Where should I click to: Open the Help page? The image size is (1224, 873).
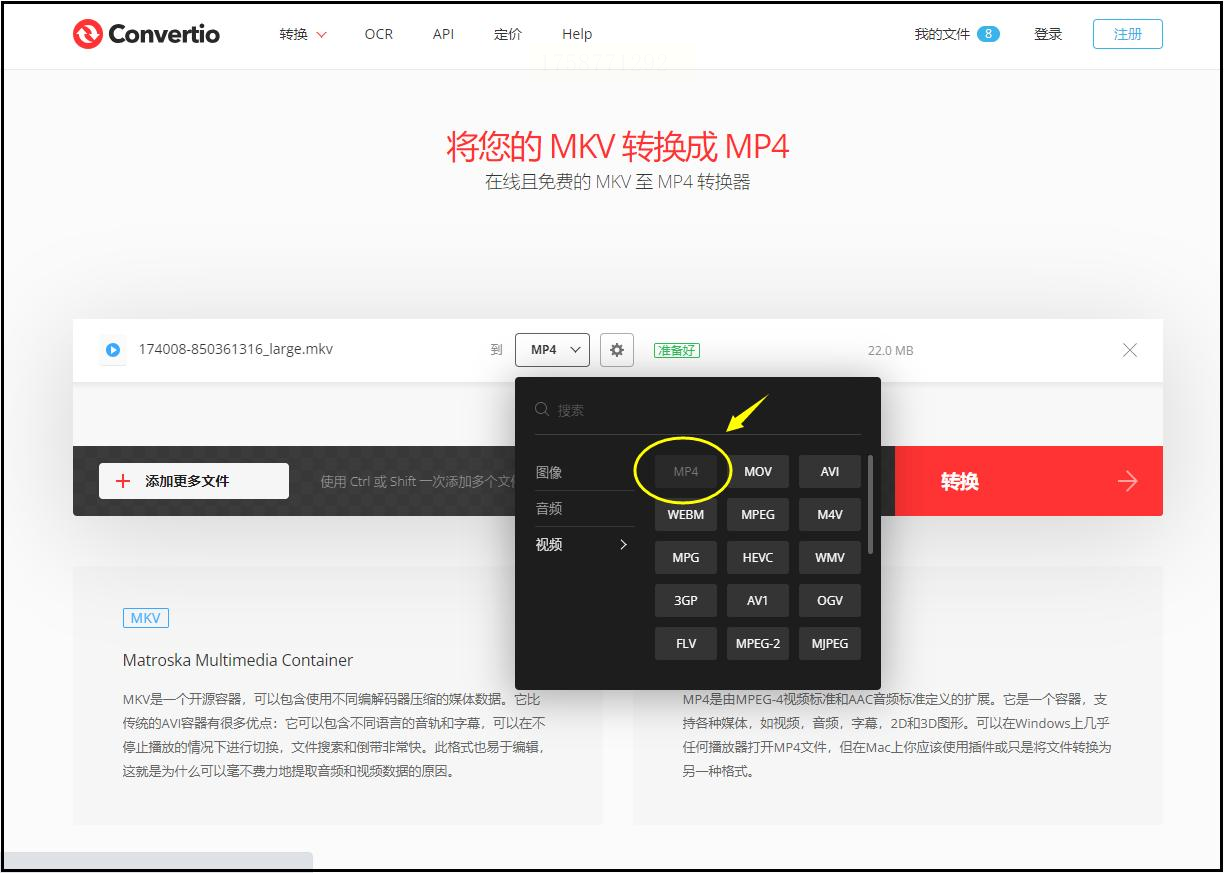click(x=577, y=34)
